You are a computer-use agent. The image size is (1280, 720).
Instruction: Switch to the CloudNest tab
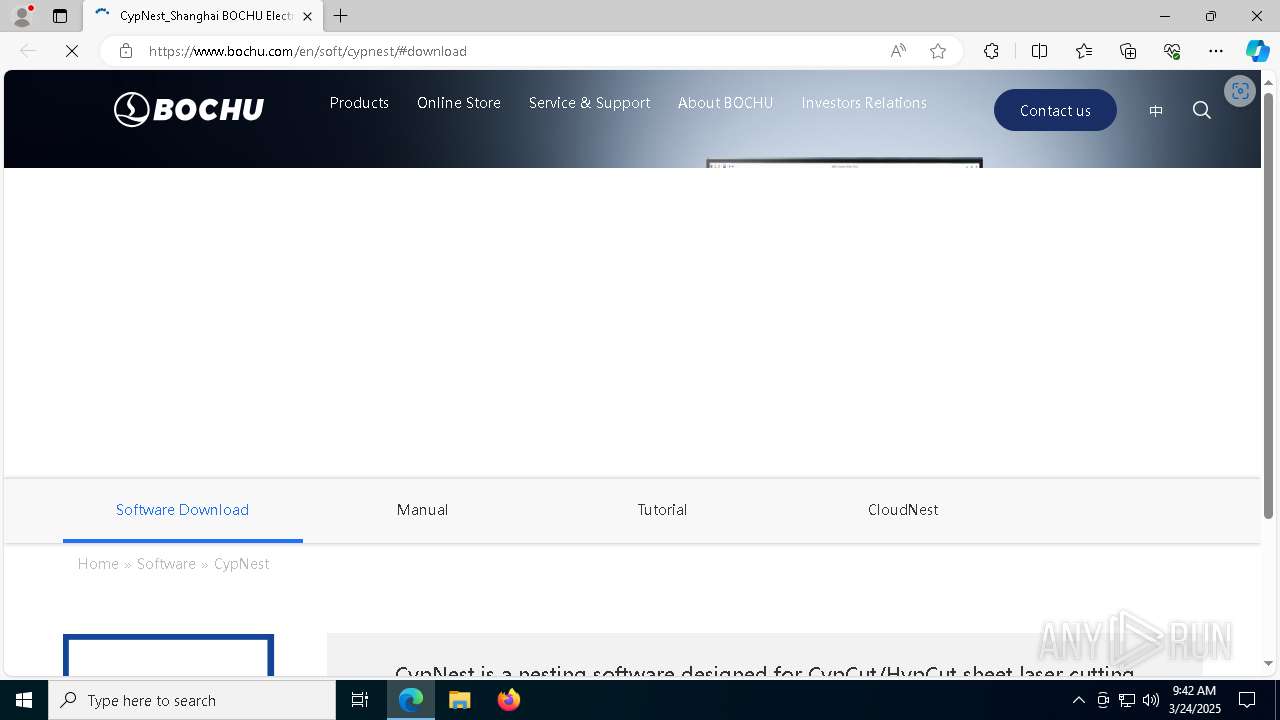903,510
